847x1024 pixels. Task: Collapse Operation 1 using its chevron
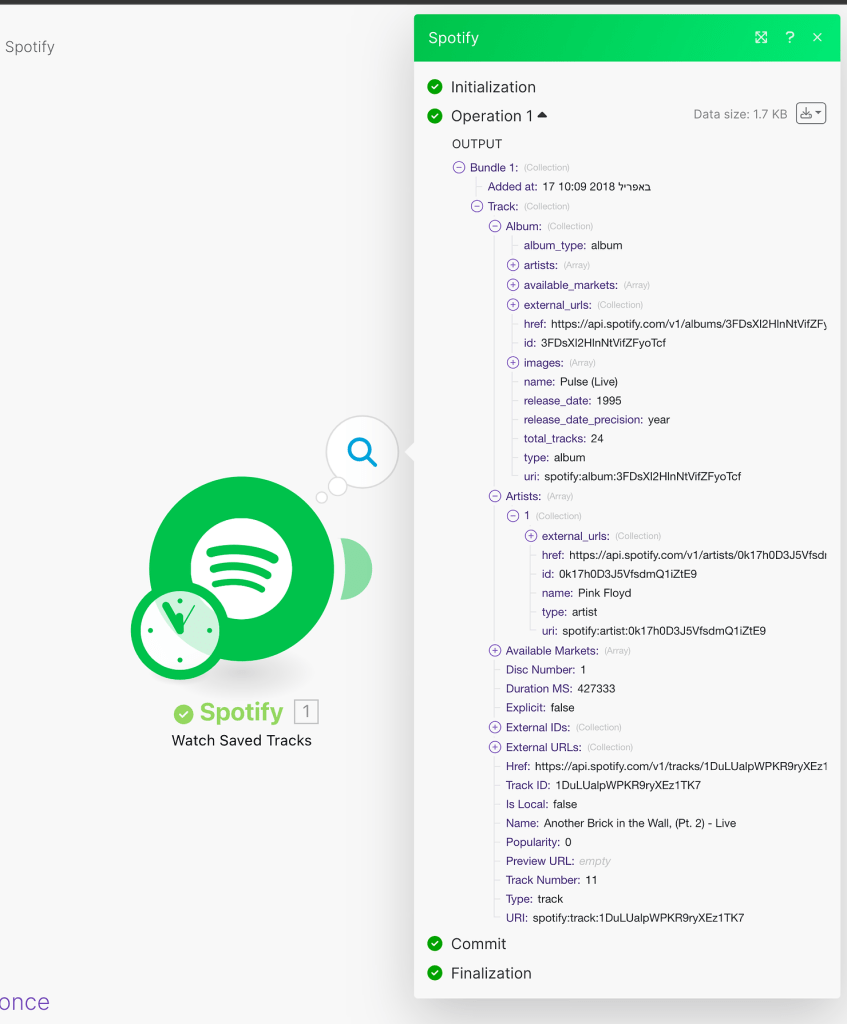541,114
